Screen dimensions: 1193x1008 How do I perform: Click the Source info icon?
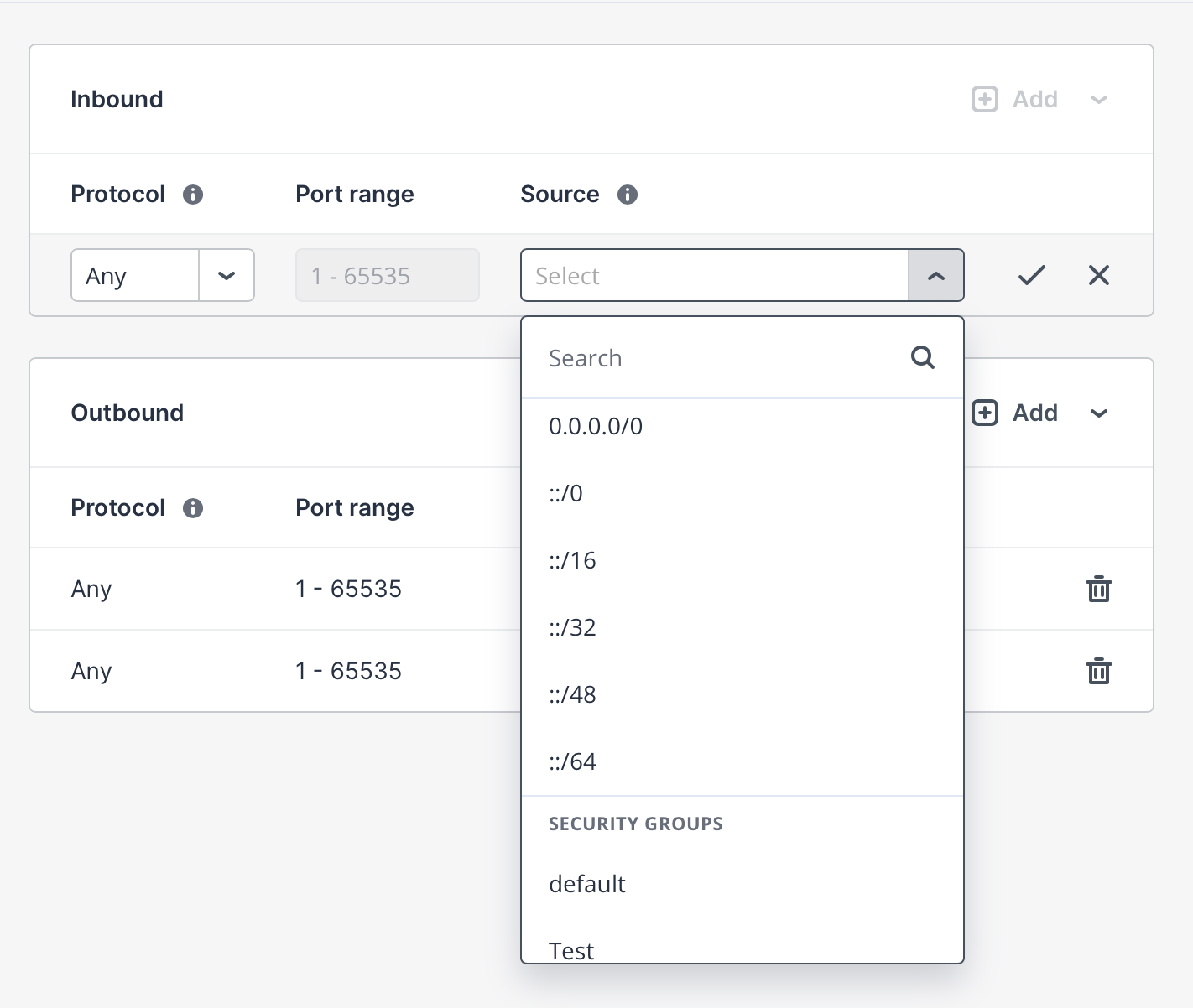pyautogui.click(x=628, y=195)
